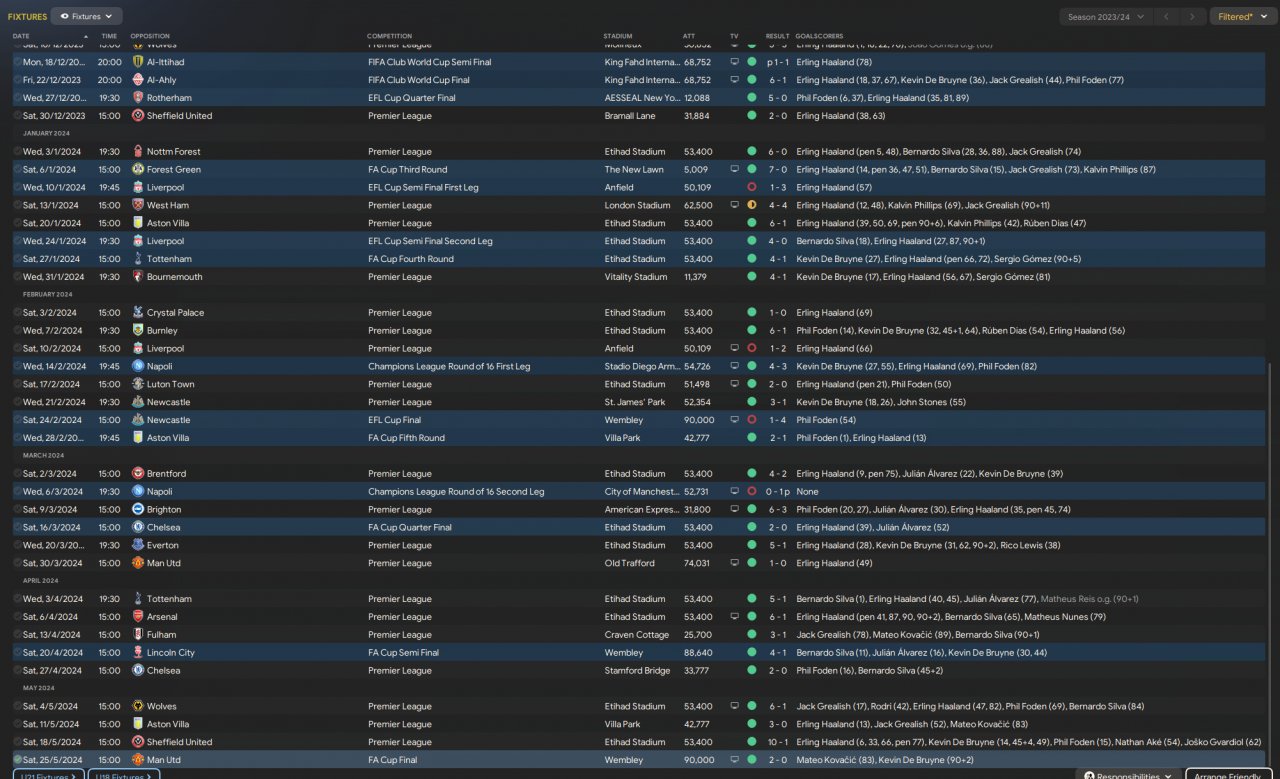Click the TV icon on the Al-Ahly row
The height and width of the screenshot is (779, 1280).
tap(735, 80)
